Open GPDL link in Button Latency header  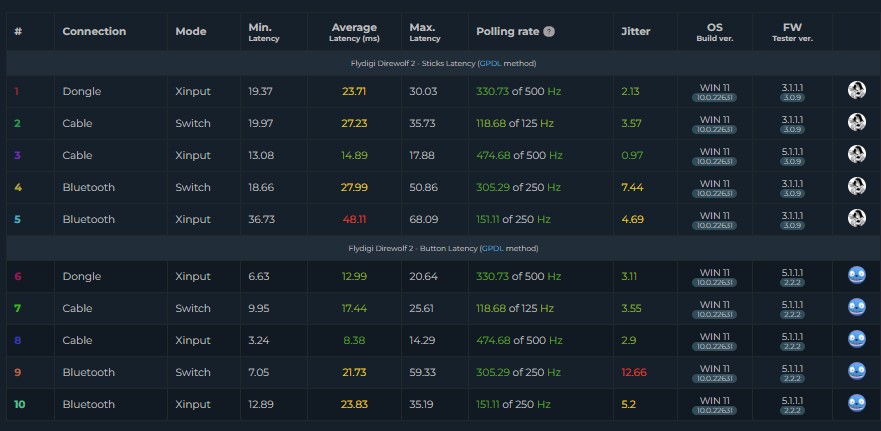(493, 248)
